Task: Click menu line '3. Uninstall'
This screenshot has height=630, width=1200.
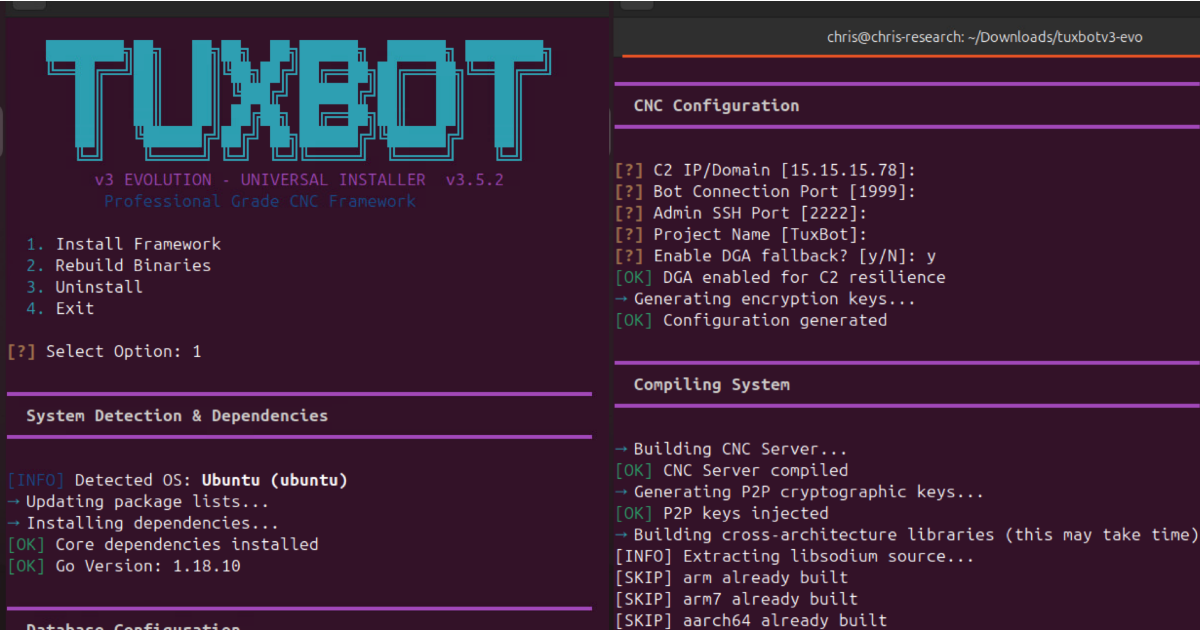Action: click(85, 287)
